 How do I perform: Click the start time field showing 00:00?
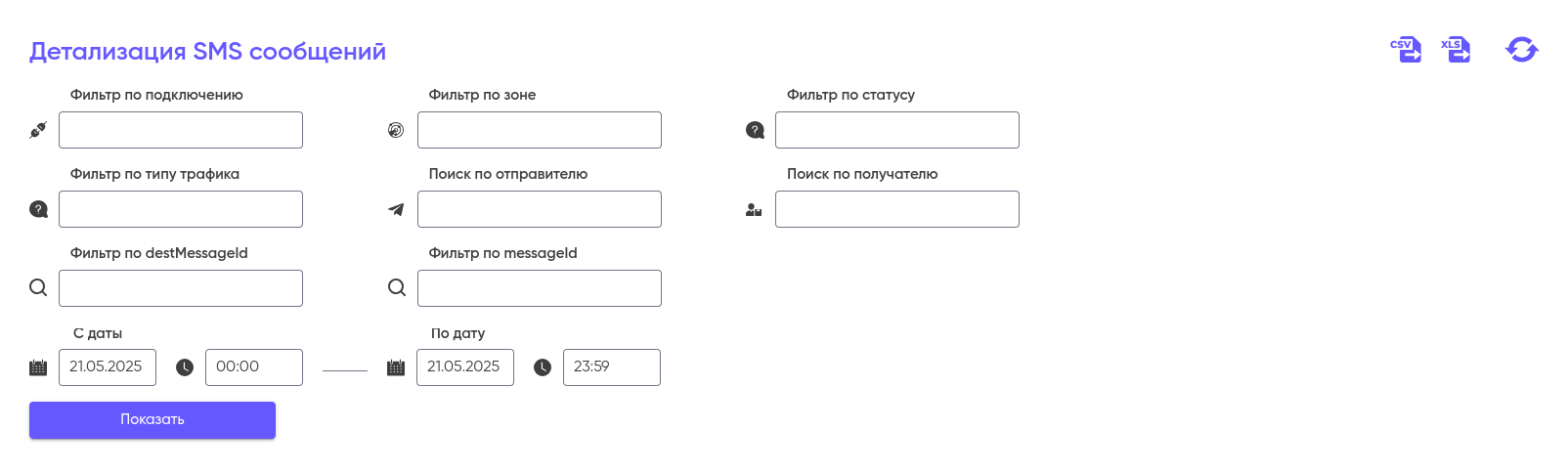(x=253, y=367)
